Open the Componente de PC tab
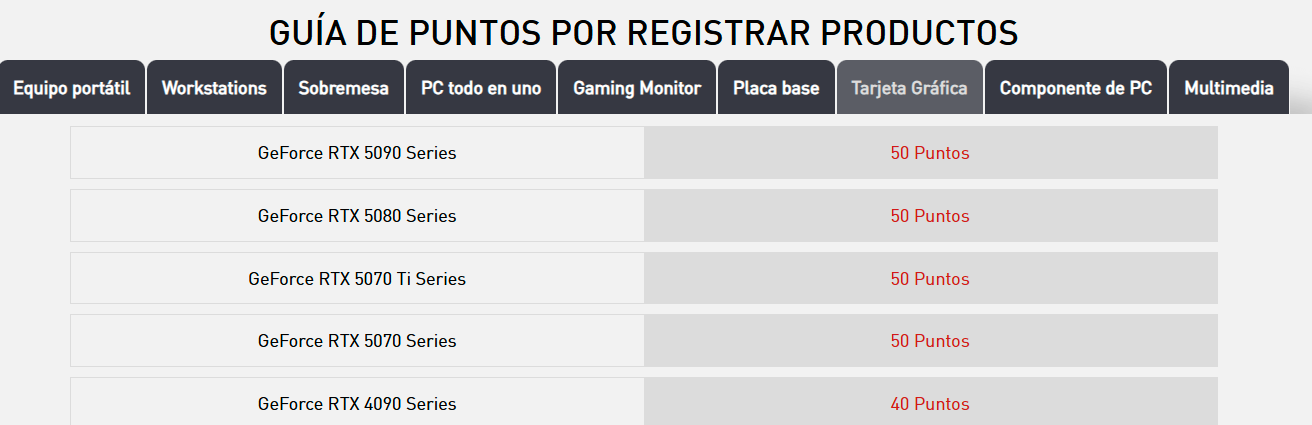 1075,88
